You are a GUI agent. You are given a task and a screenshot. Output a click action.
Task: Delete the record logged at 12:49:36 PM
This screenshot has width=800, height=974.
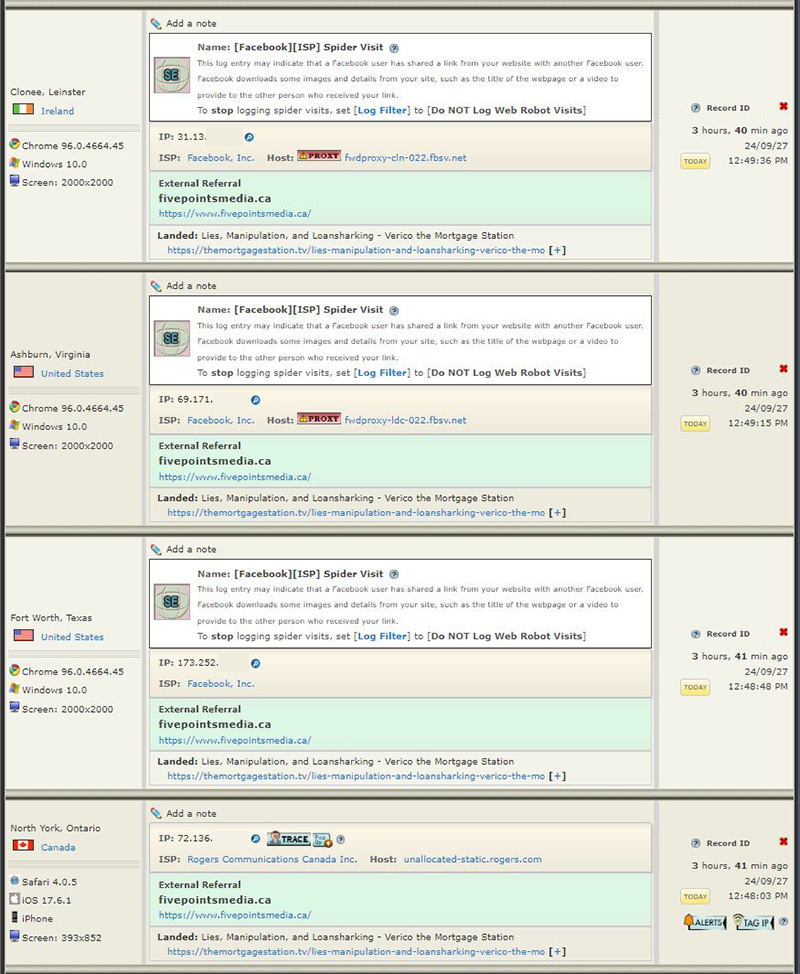783,107
